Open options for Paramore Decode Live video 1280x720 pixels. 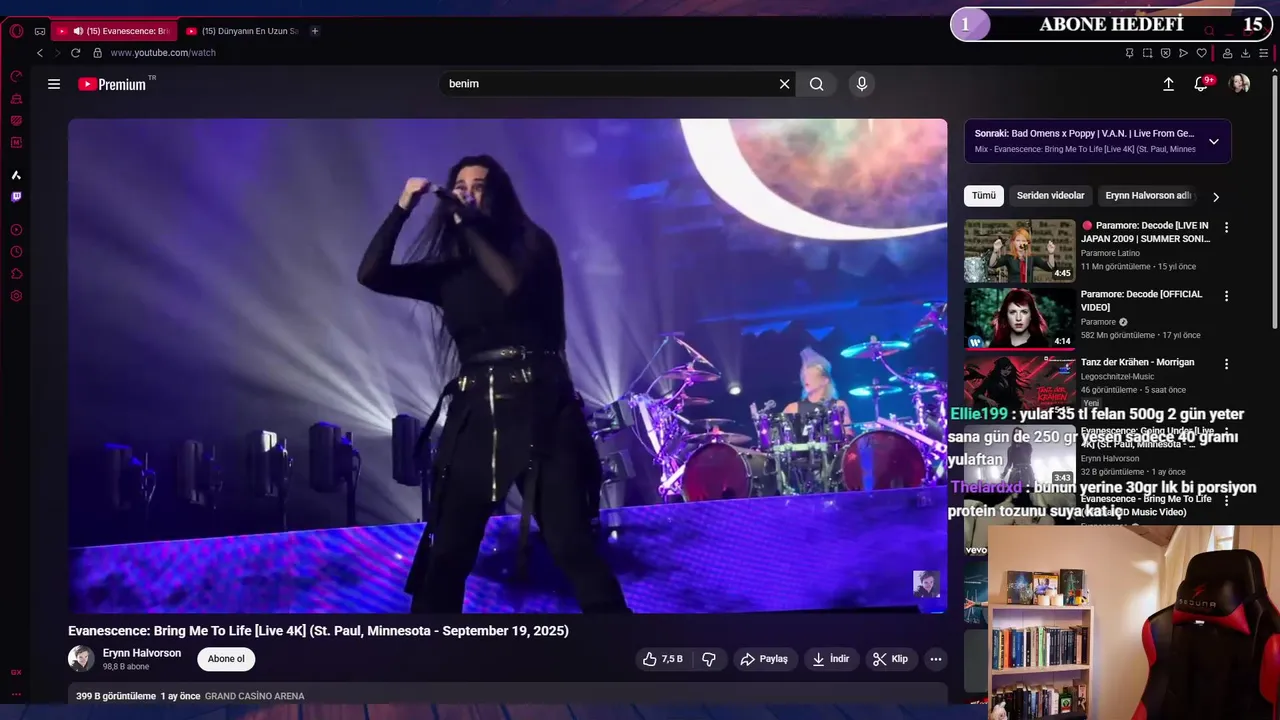(x=1226, y=227)
